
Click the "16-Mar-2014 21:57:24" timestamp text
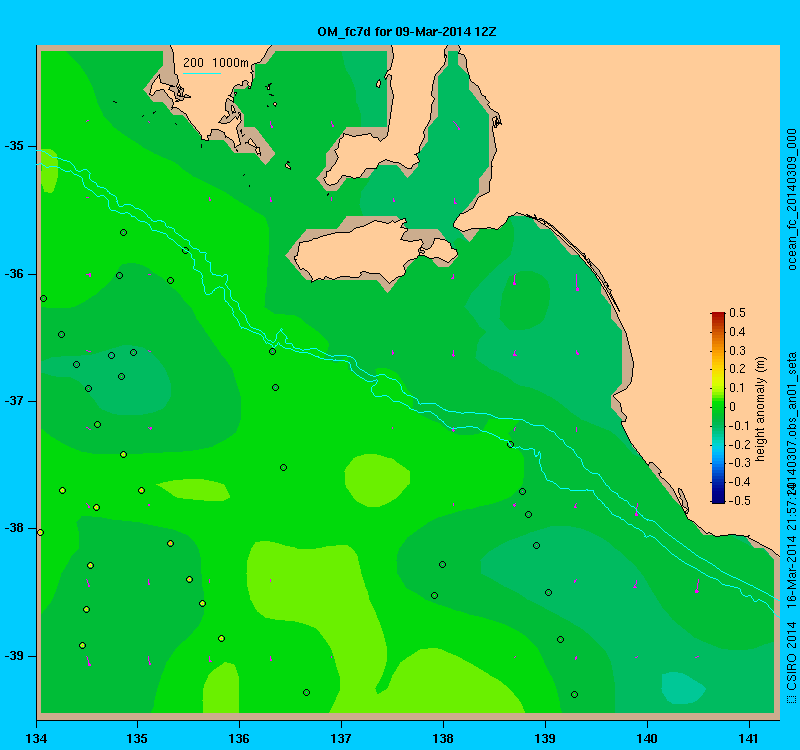pos(791,547)
